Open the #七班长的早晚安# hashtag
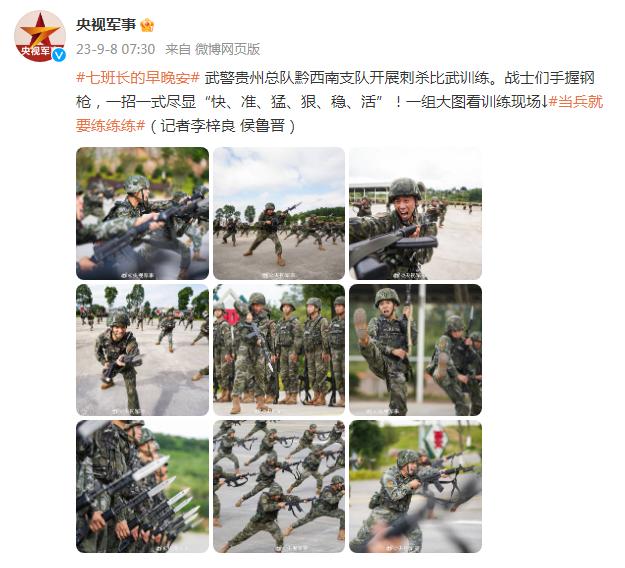This screenshot has height=568, width=625. click(138, 78)
